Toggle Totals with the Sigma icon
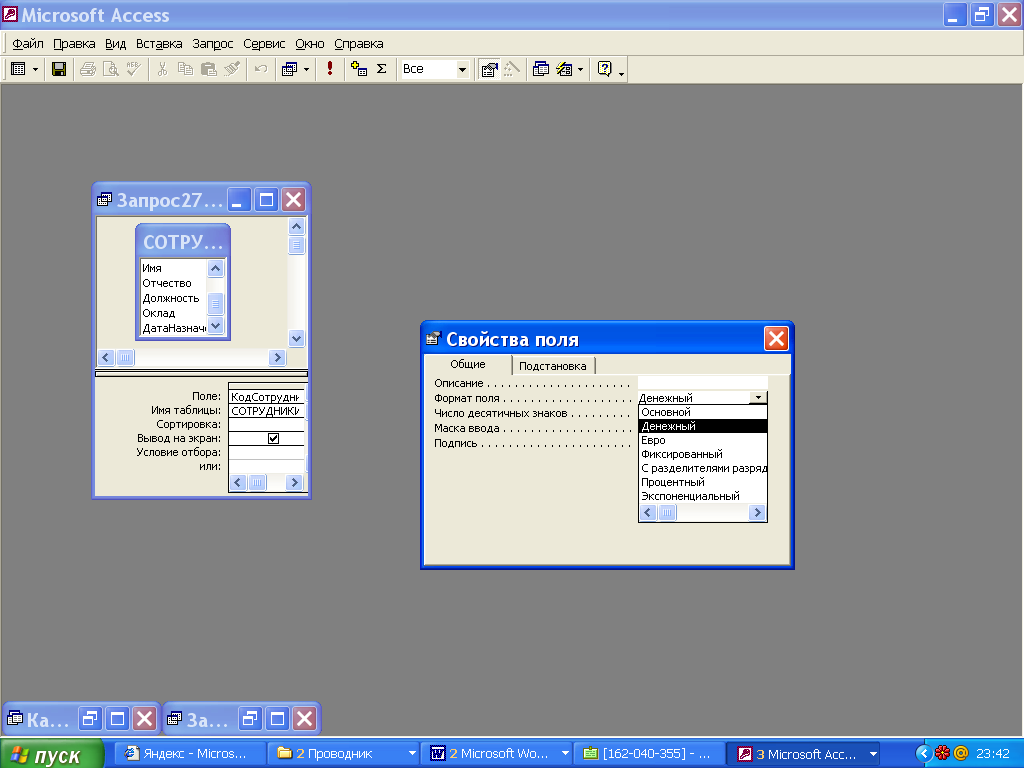Image resolution: width=1024 pixels, height=768 pixels. click(x=382, y=69)
